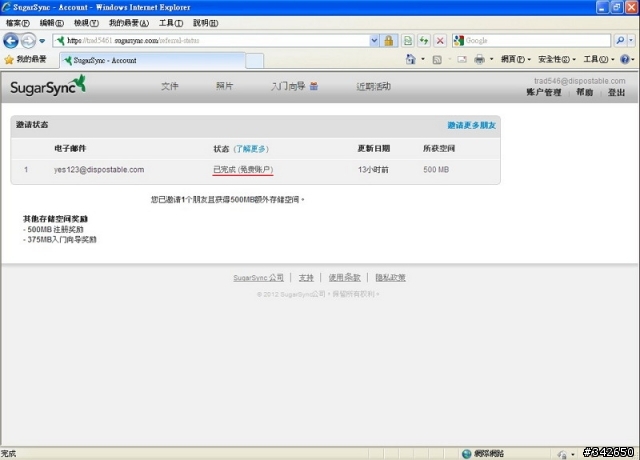Open the 檔案 (File) menu
Image resolution: width=640 pixels, height=460 pixels.
pyautogui.click(x=18, y=23)
